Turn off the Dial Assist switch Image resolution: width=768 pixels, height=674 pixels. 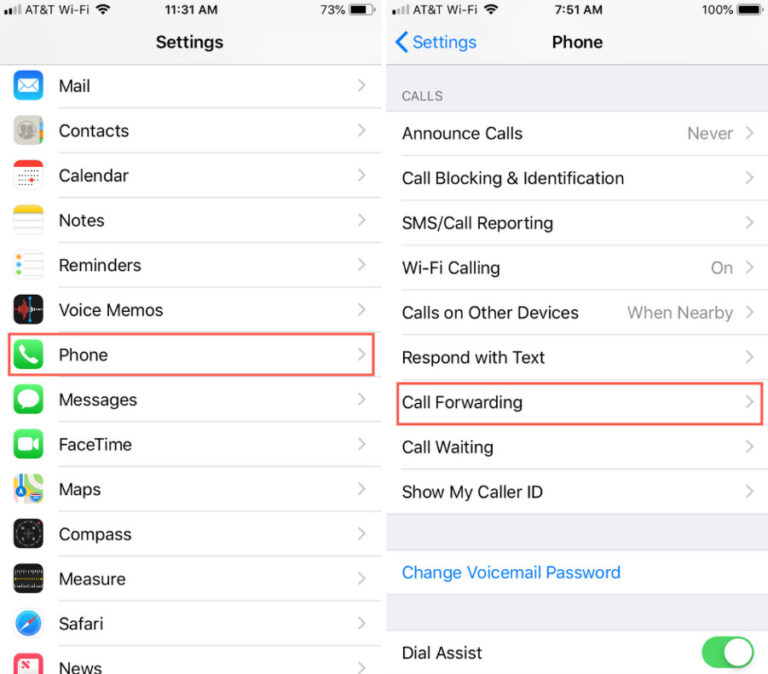coord(727,652)
